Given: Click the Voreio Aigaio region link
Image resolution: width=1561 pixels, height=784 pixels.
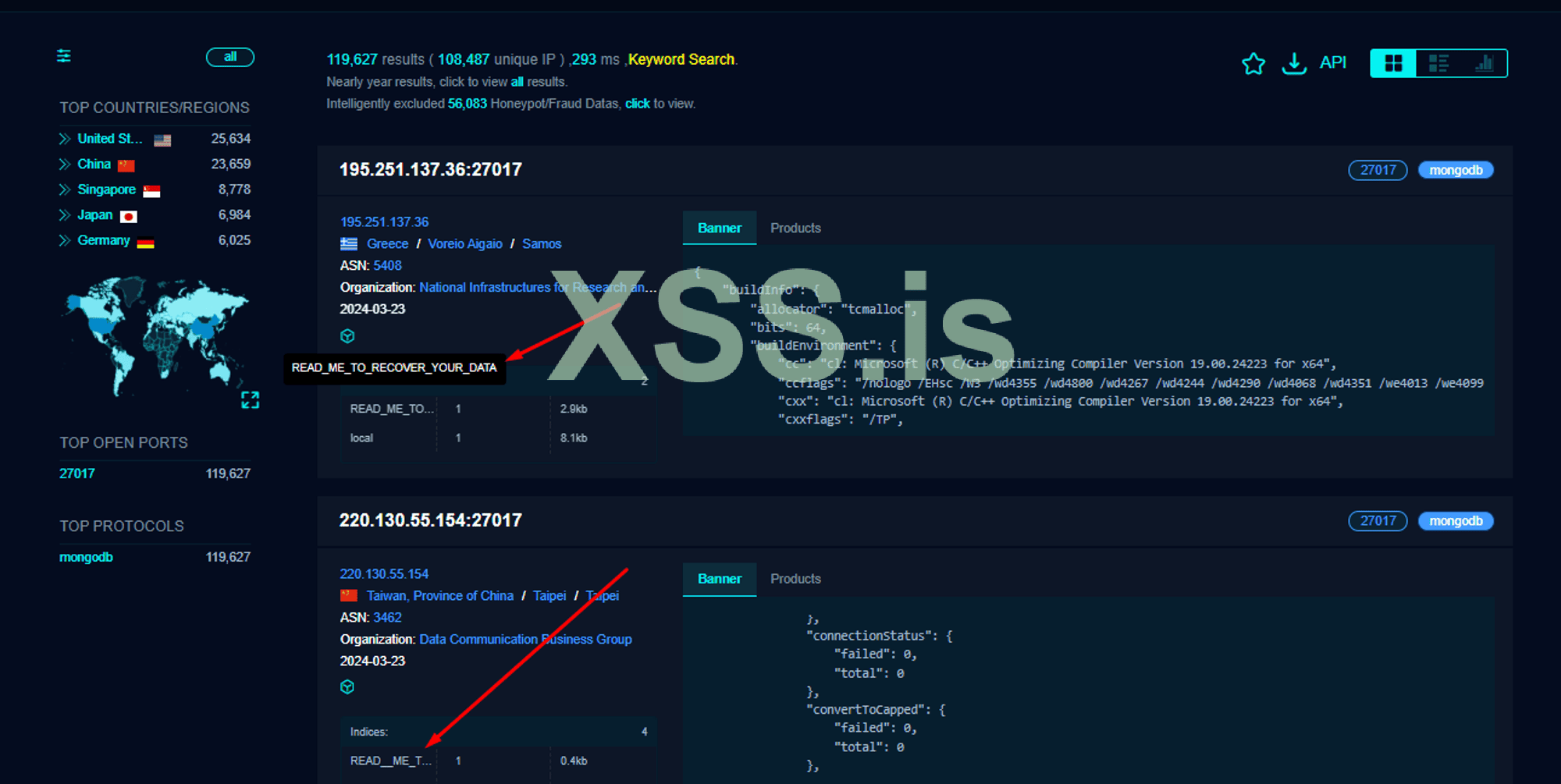Looking at the screenshot, I should click(465, 244).
